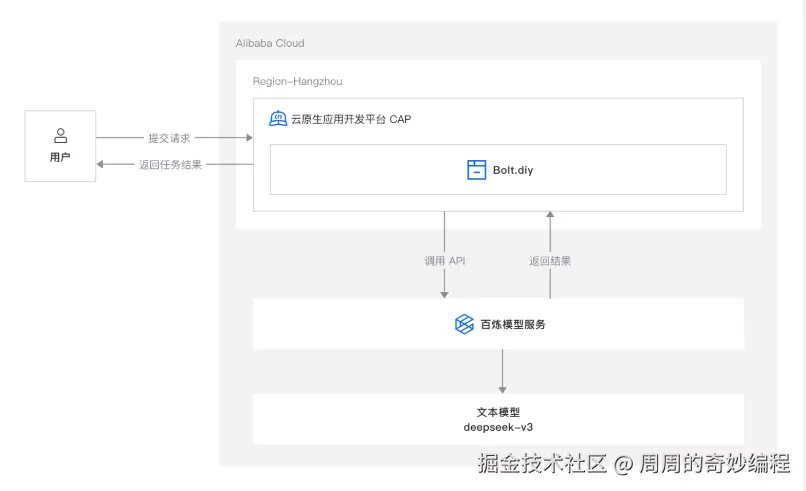Click the Alibaba Cloud heading text

tap(270, 43)
